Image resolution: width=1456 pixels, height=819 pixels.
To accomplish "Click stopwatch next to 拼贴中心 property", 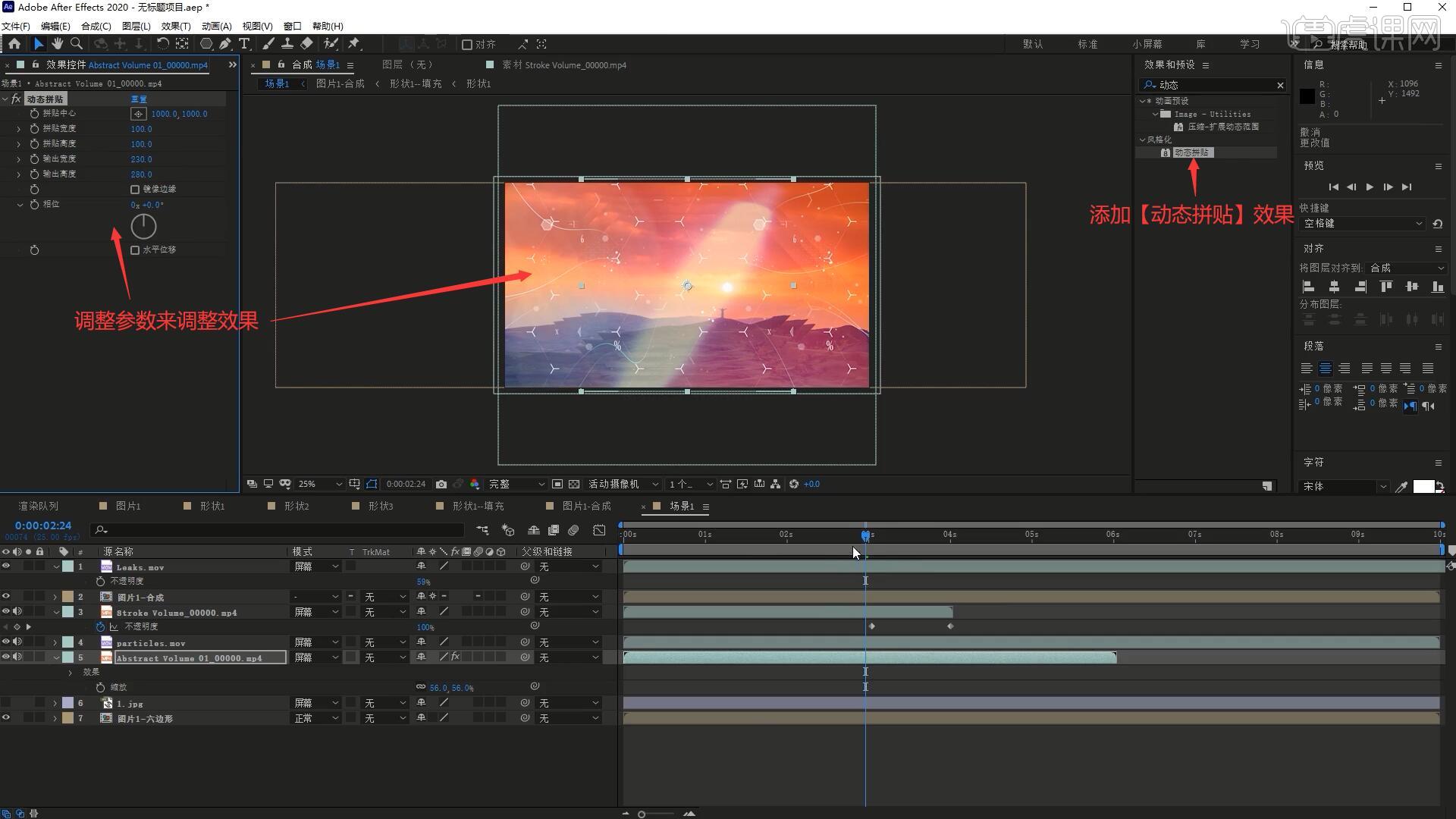I will point(34,114).
